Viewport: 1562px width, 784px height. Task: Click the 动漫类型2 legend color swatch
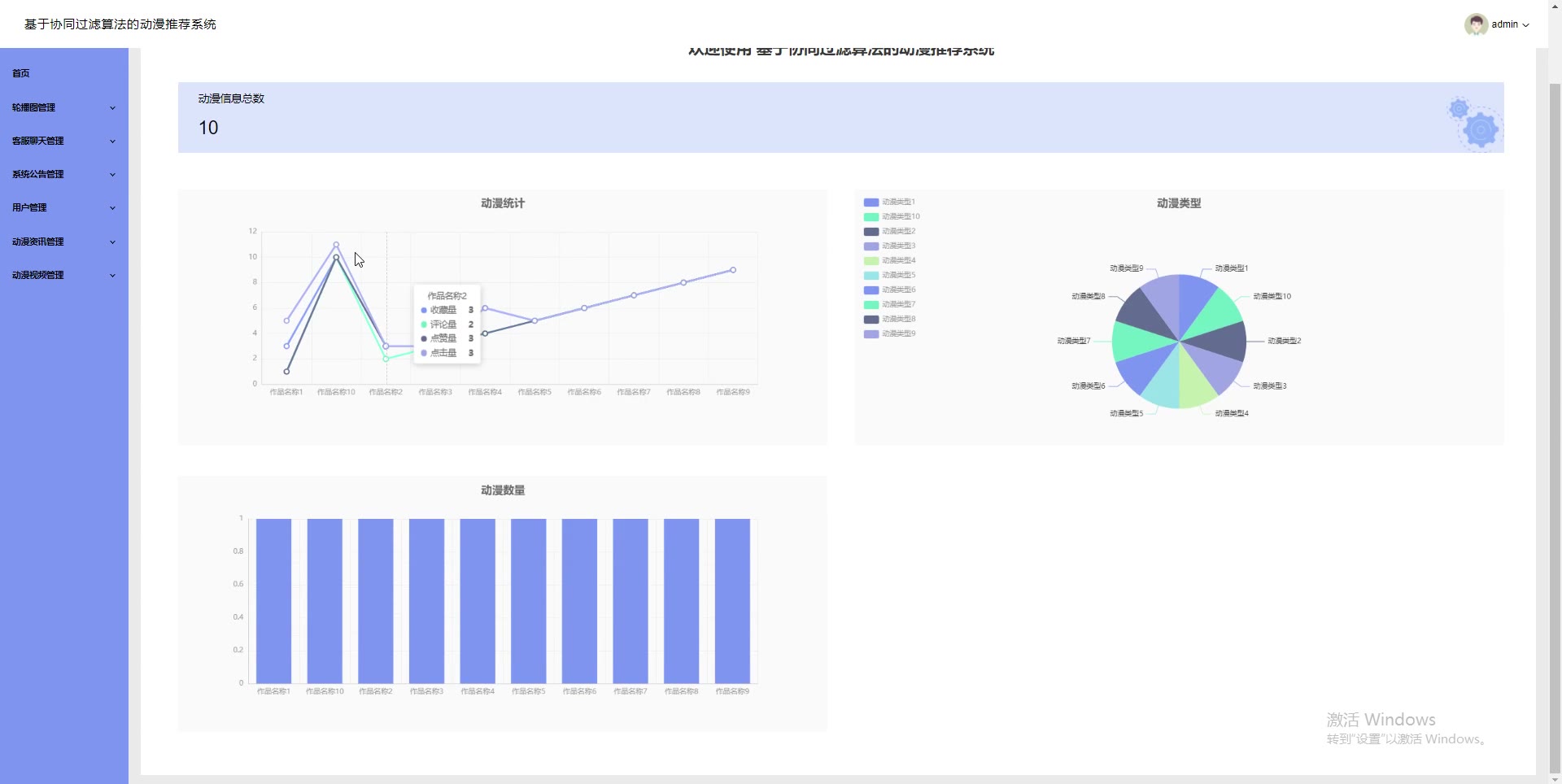point(870,231)
